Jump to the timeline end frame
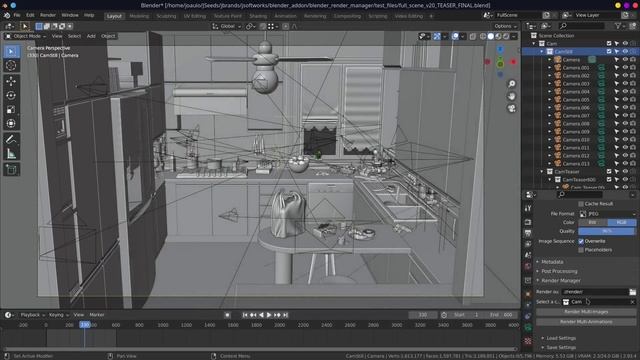Image resolution: width=640 pixels, height=360 pixels. pos(285,315)
